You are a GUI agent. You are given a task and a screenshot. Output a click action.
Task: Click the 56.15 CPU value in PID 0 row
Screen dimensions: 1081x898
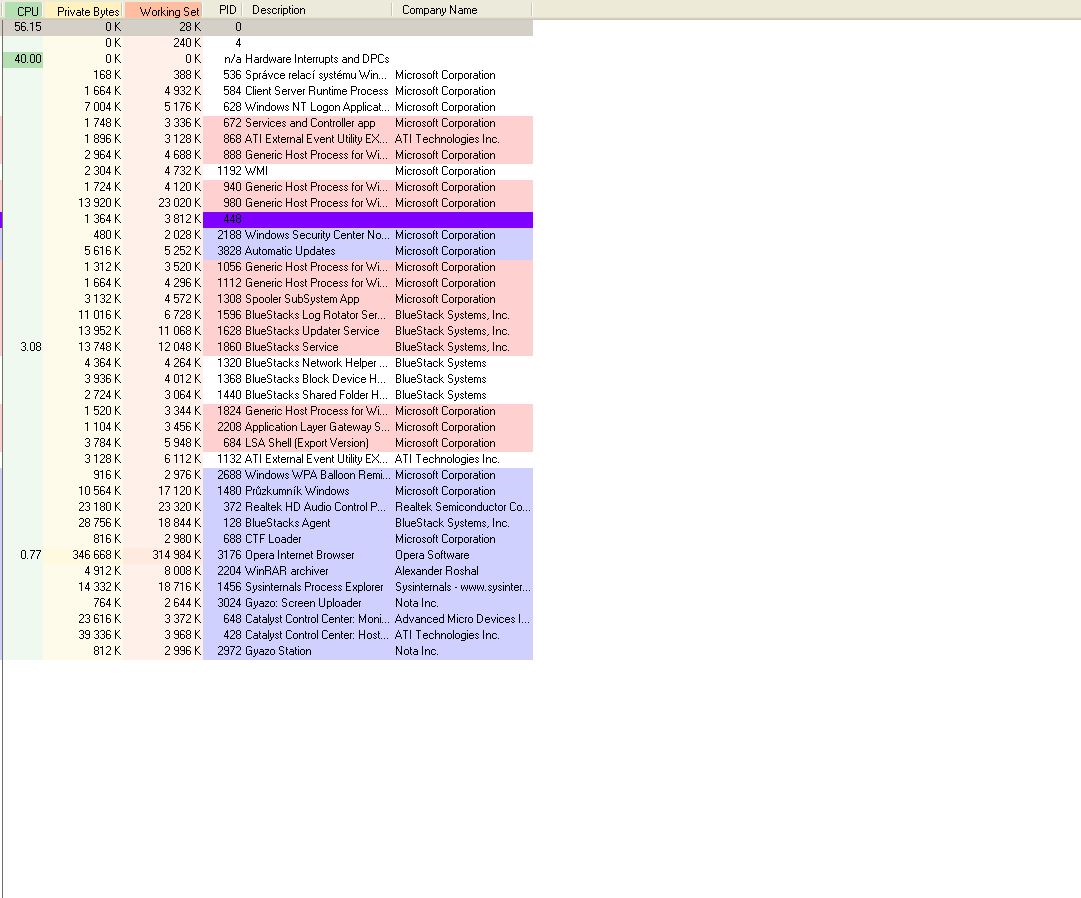(x=28, y=27)
